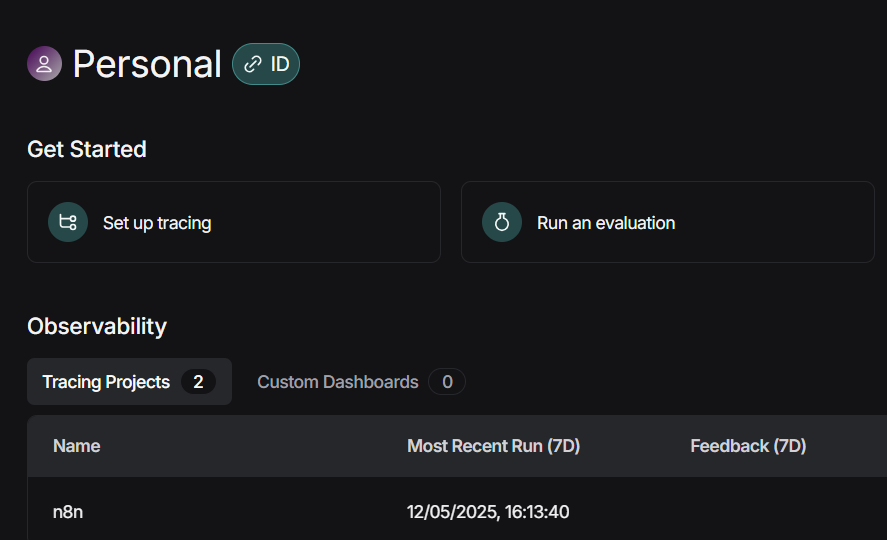Screen dimensions: 887x540
Task: Click the Custom Dashboards count badge 0
Action: coord(447,382)
